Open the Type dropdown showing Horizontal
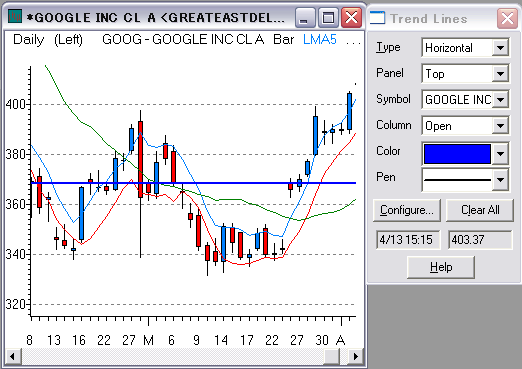Image resolution: width=522 pixels, height=369 pixels. [x=500, y=48]
